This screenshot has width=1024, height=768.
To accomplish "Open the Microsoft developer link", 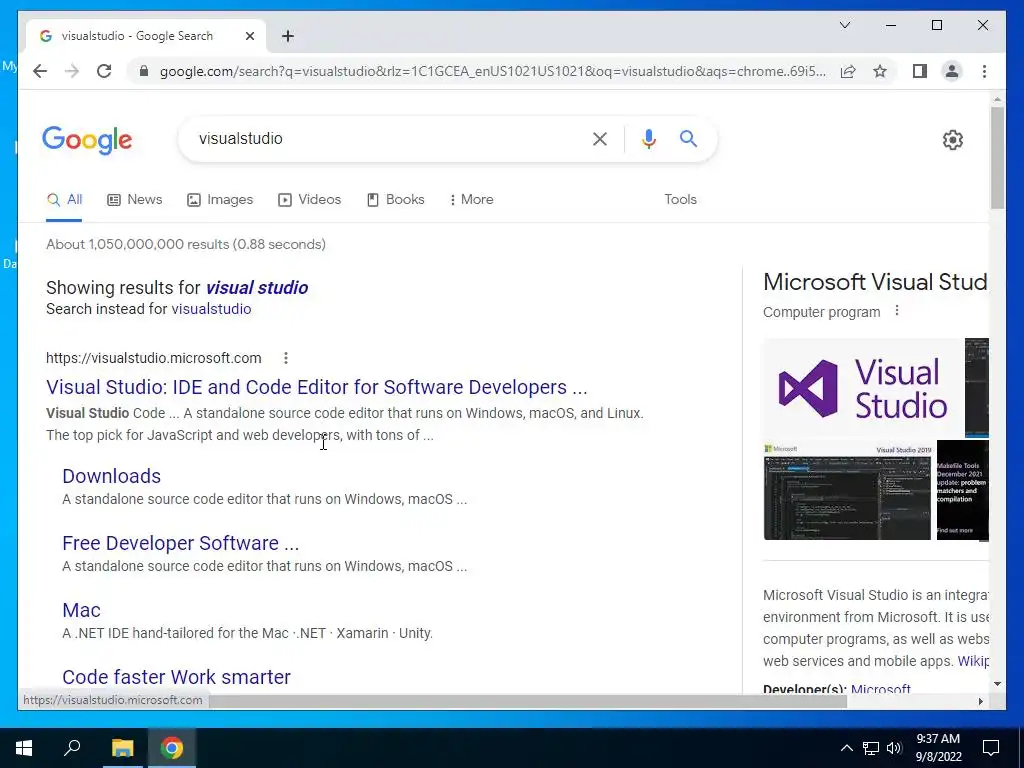I will click(880, 688).
